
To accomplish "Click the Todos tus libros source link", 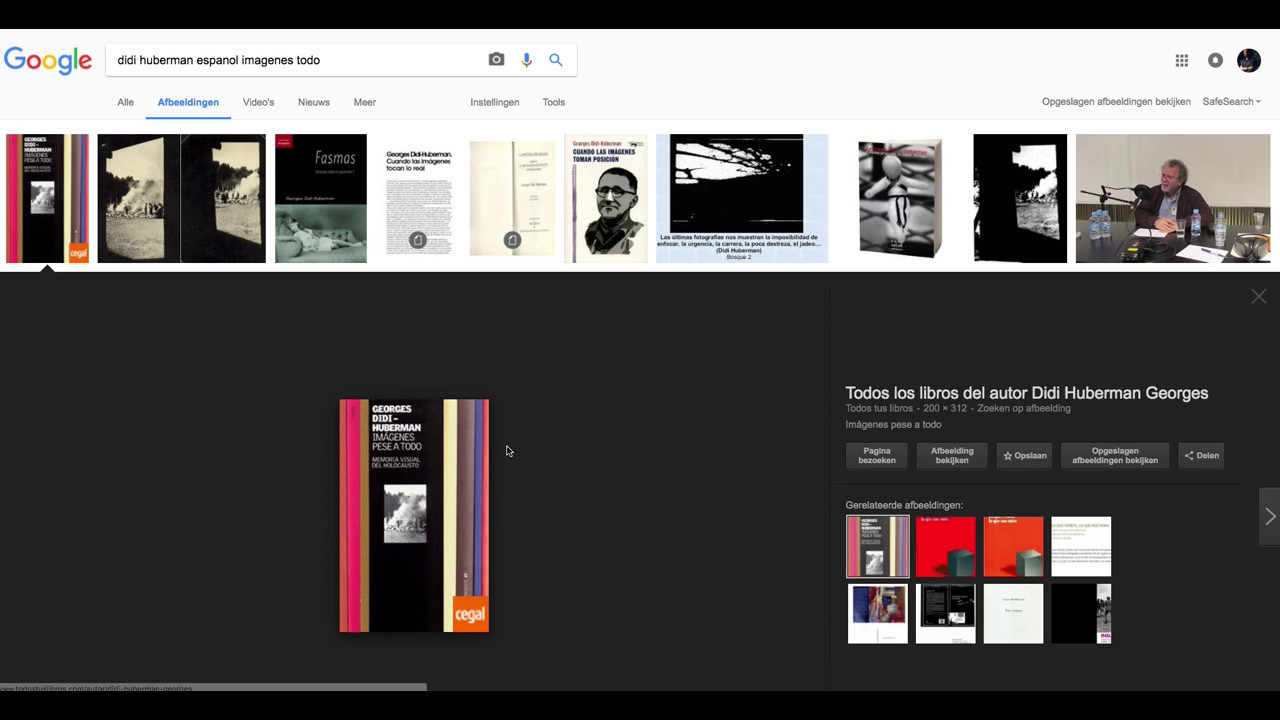I will [879, 408].
